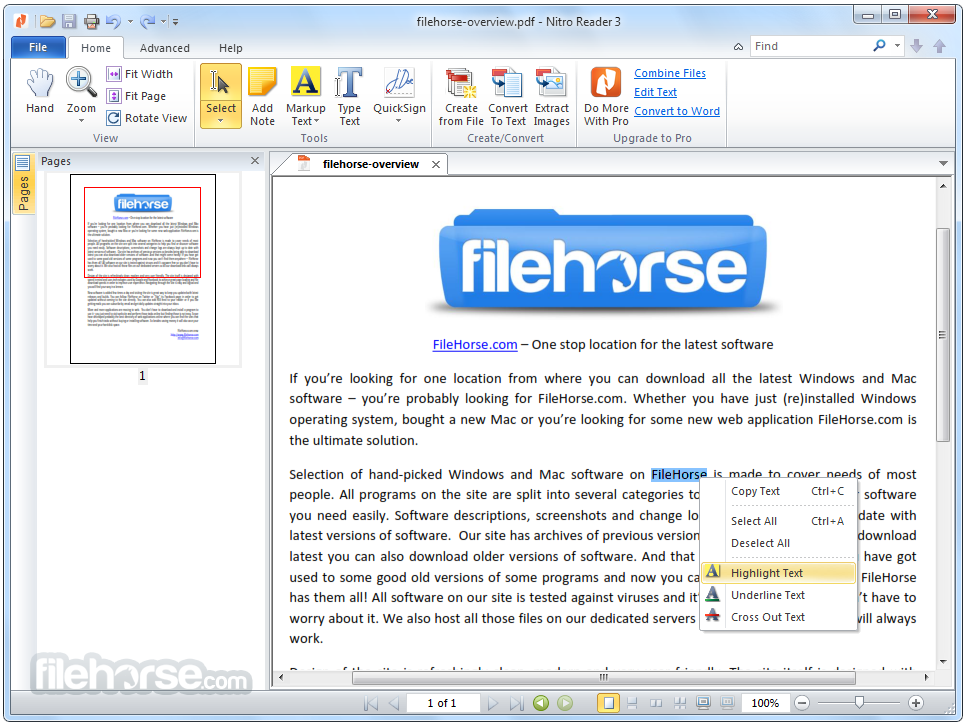967x725 pixels.
Task: Click Convert To Text
Action: (x=508, y=97)
